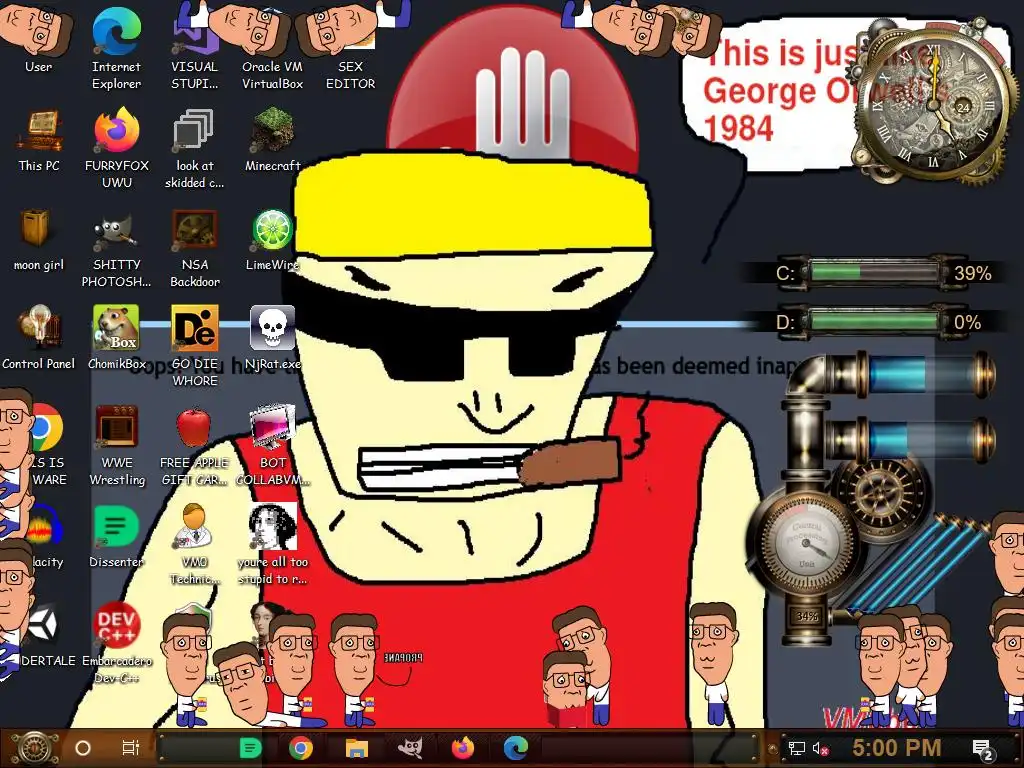This screenshot has width=1024, height=768.
Task: Open FREE APPLE GIFT CAR... icon
Action: (194, 446)
